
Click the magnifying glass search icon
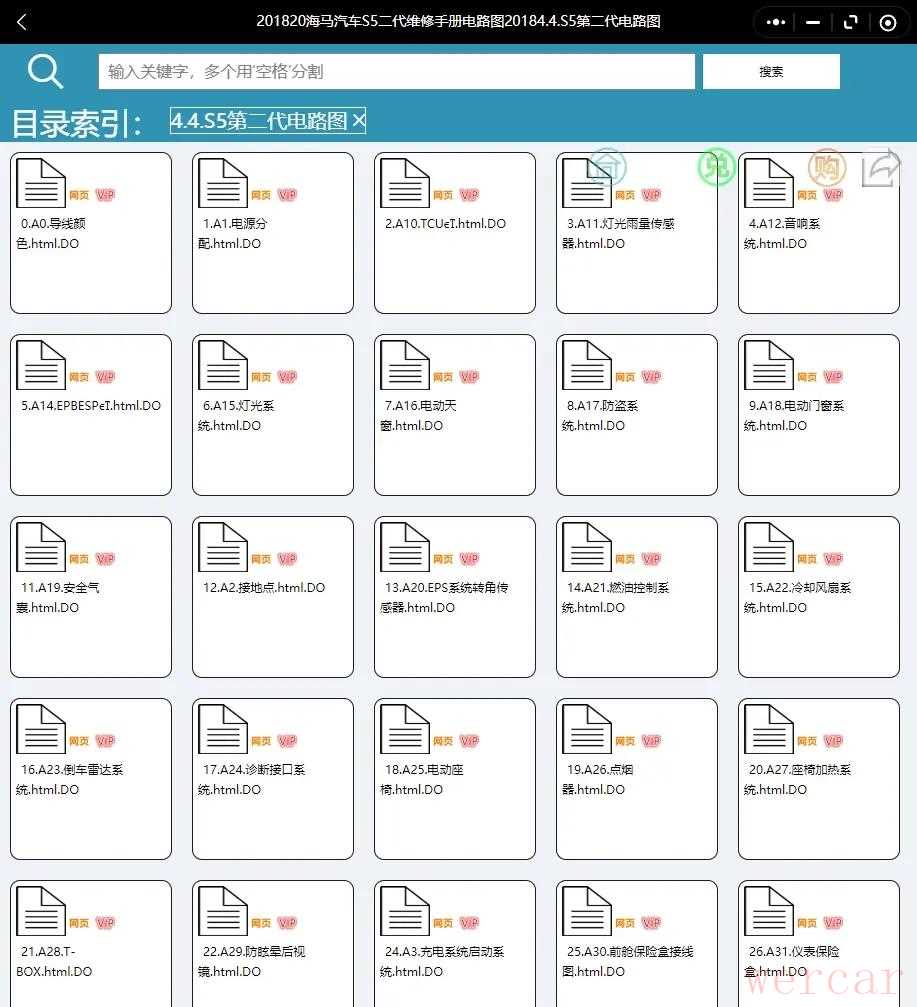[x=45, y=71]
